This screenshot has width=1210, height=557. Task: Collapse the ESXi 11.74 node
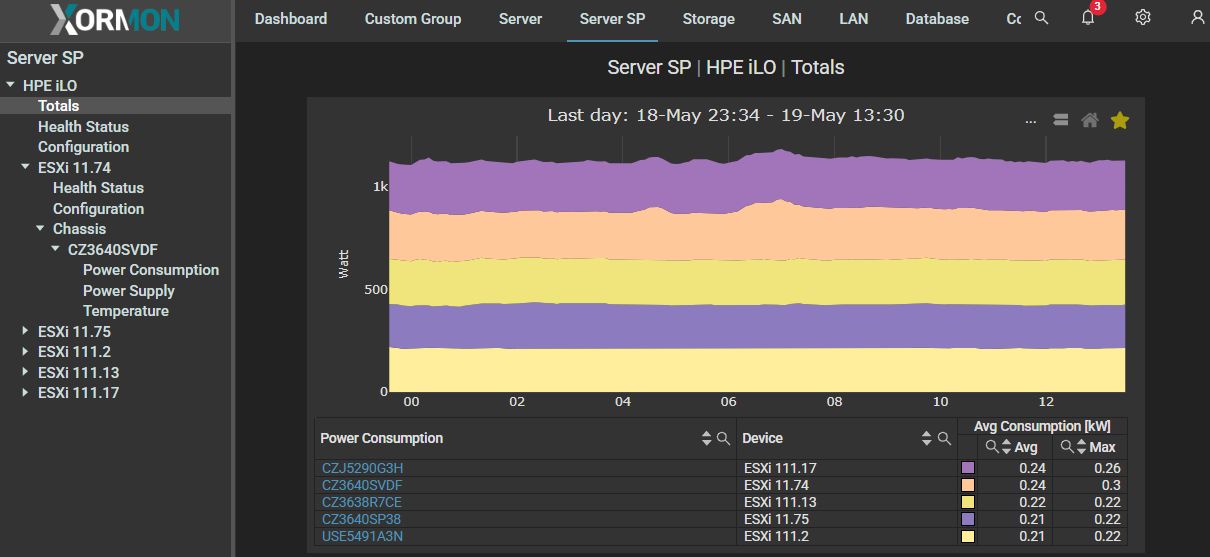coord(26,167)
